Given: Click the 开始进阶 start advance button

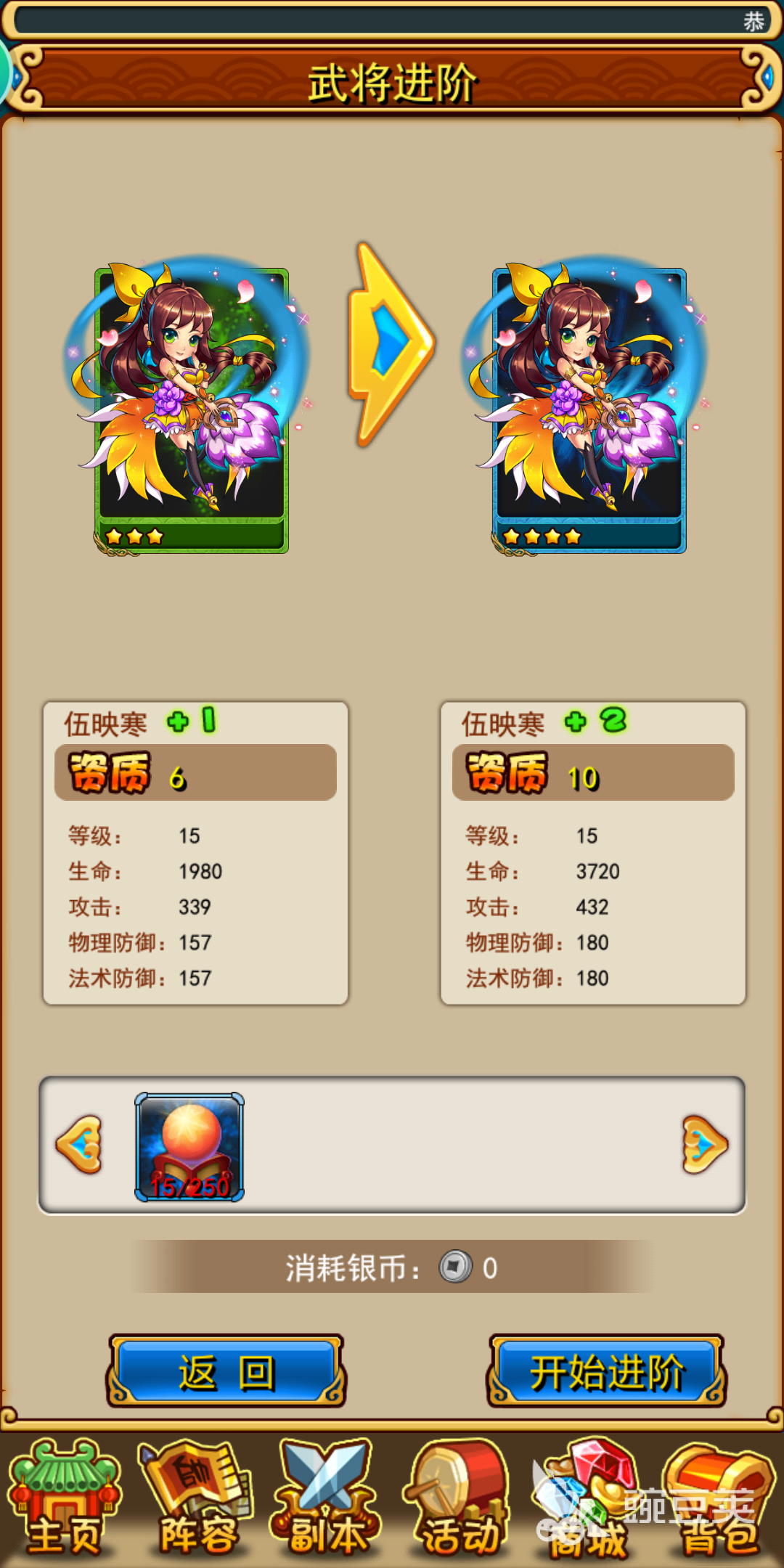Looking at the screenshot, I should [x=607, y=1371].
